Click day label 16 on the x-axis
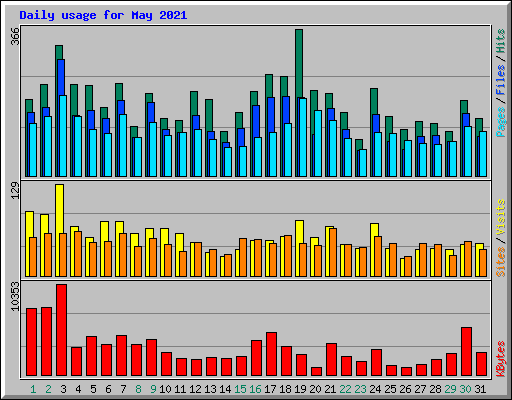Screen dimensions: 512x400 pos(255,389)
